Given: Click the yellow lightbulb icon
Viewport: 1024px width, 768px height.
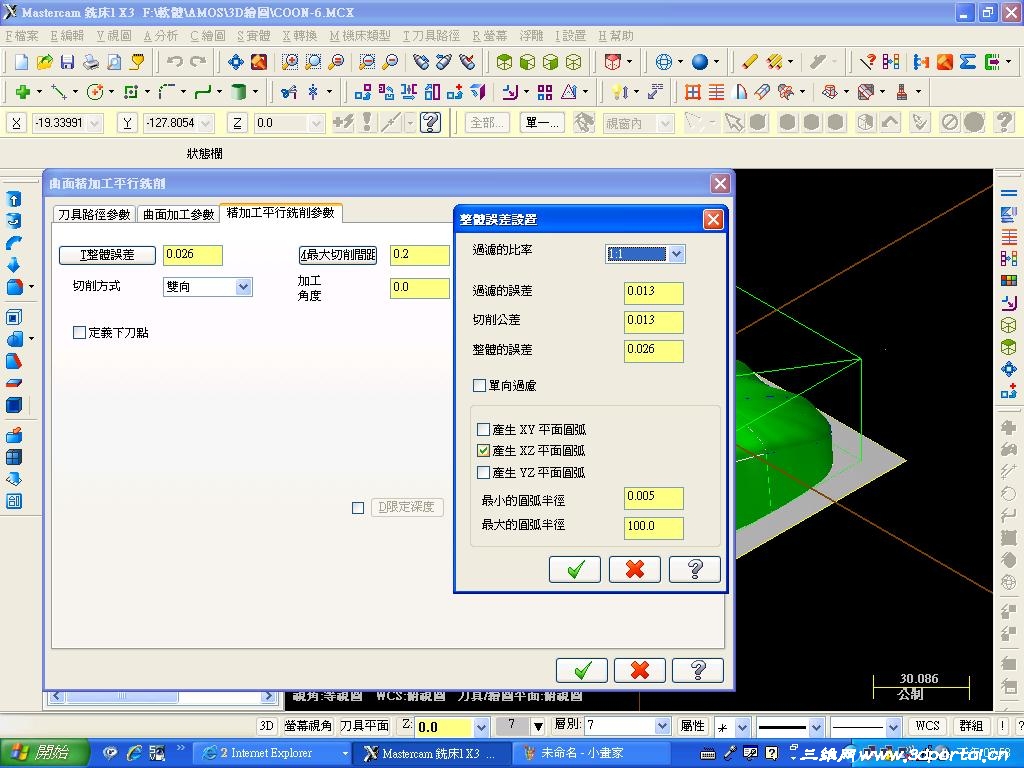Looking at the screenshot, I should [x=618, y=92].
